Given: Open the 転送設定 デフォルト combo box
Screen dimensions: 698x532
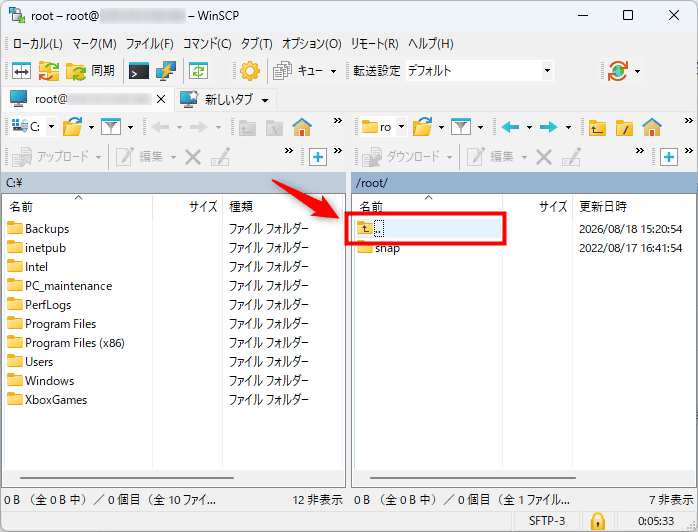Looking at the screenshot, I should click(x=480, y=70).
